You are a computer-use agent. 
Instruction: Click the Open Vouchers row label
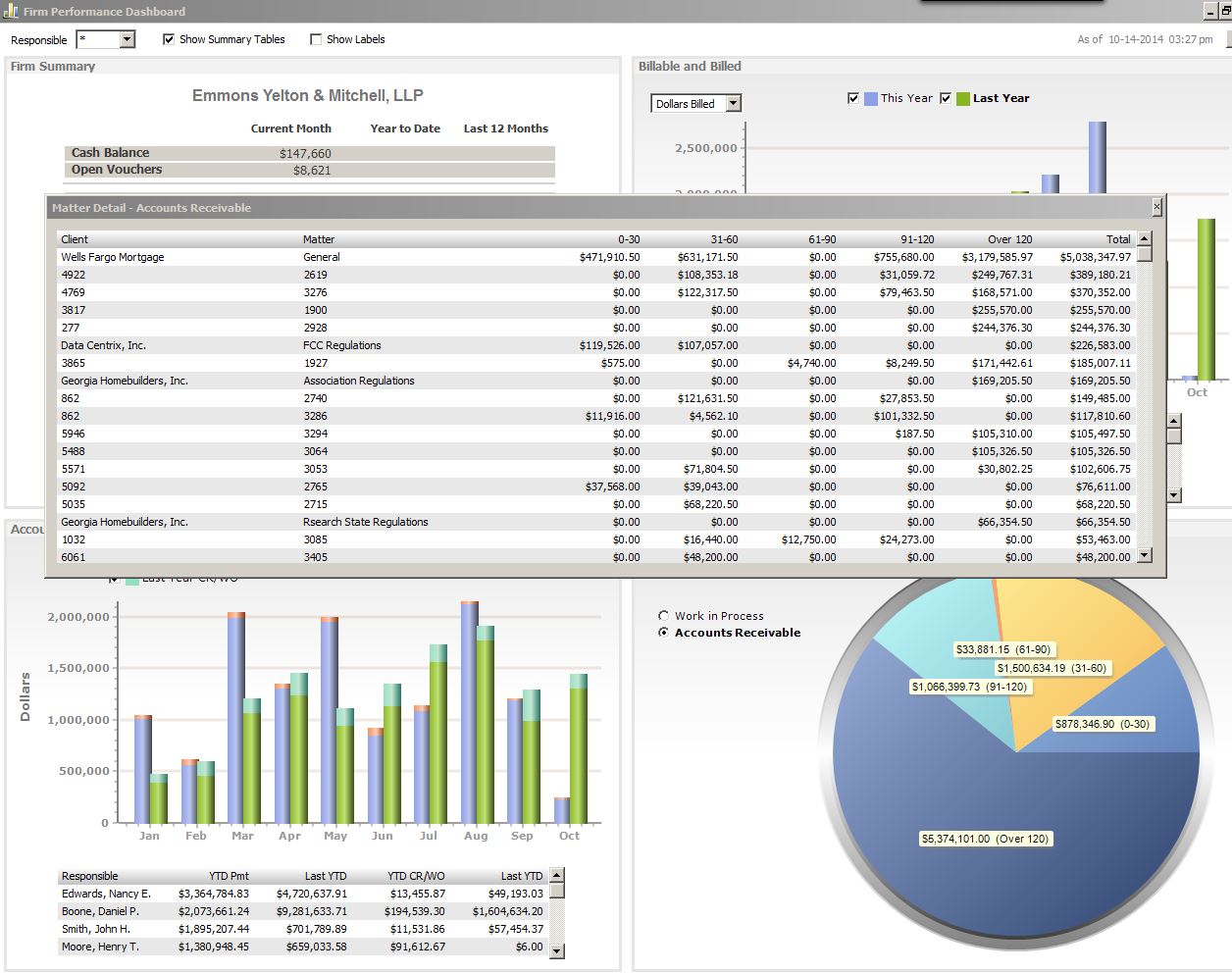click(x=117, y=170)
